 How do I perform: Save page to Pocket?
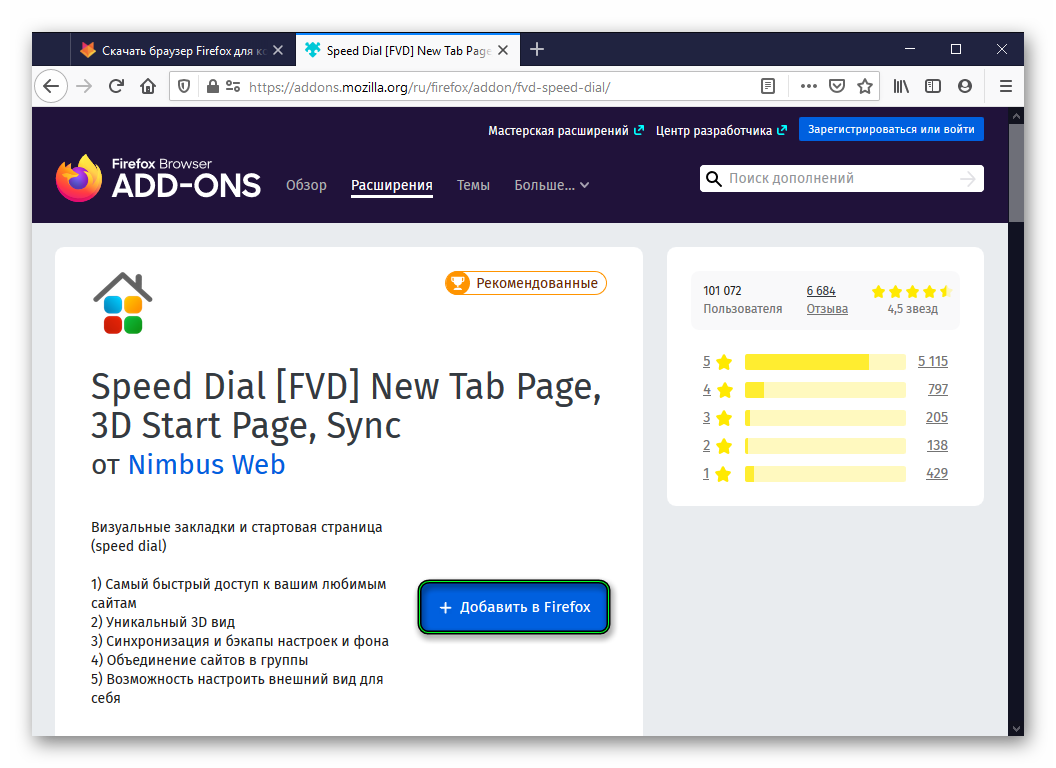836,86
